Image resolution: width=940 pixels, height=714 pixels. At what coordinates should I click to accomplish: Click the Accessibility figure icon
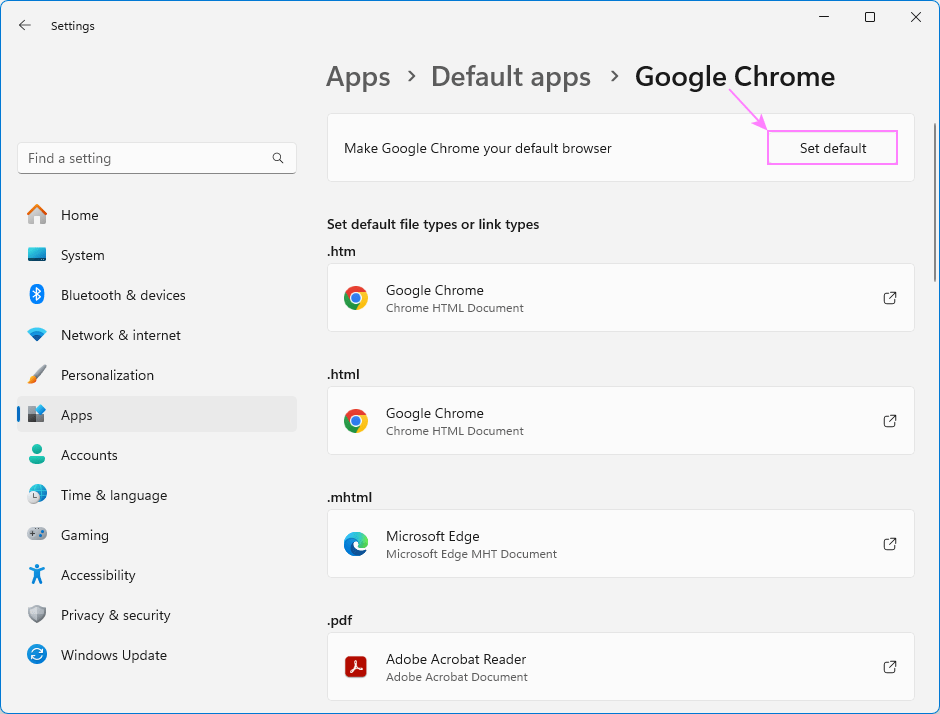[37, 574]
